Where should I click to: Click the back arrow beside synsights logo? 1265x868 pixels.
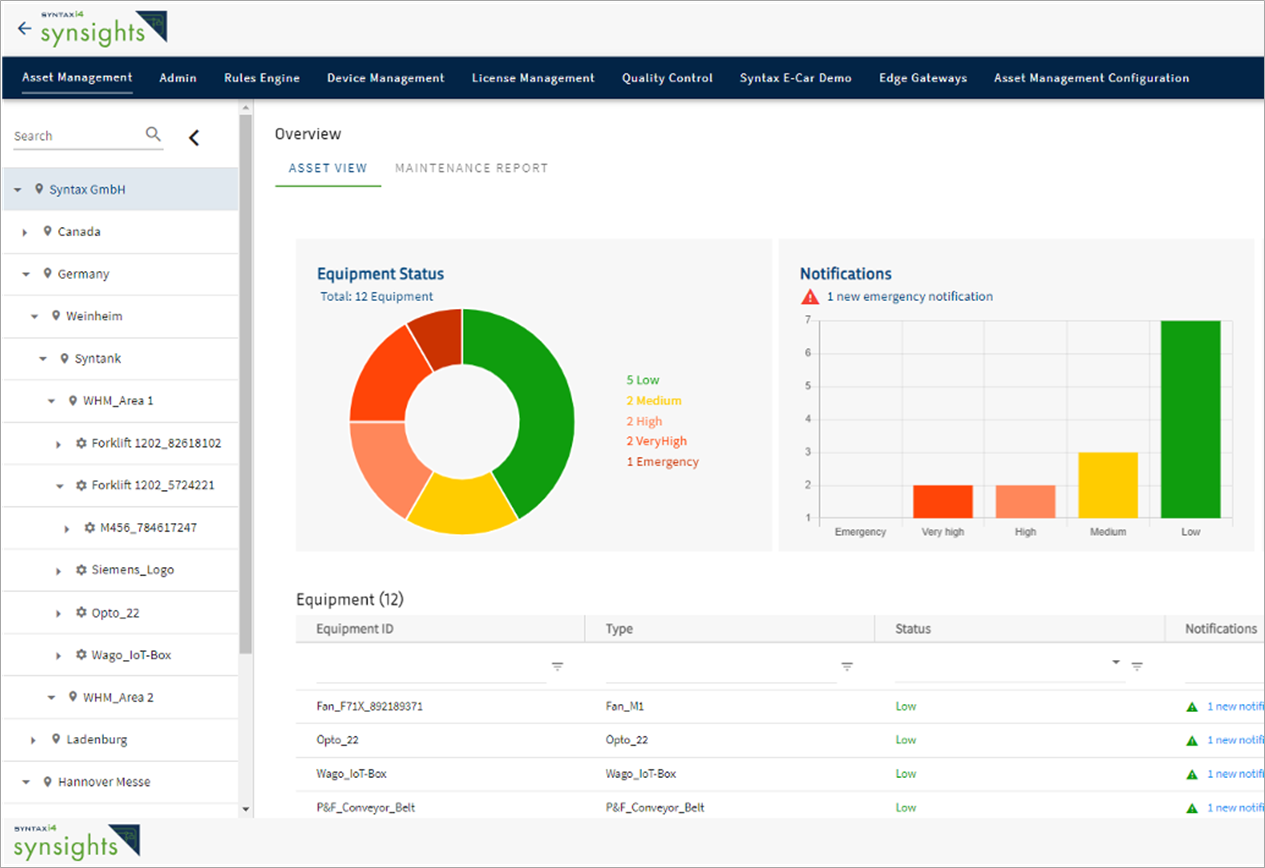coord(24,28)
